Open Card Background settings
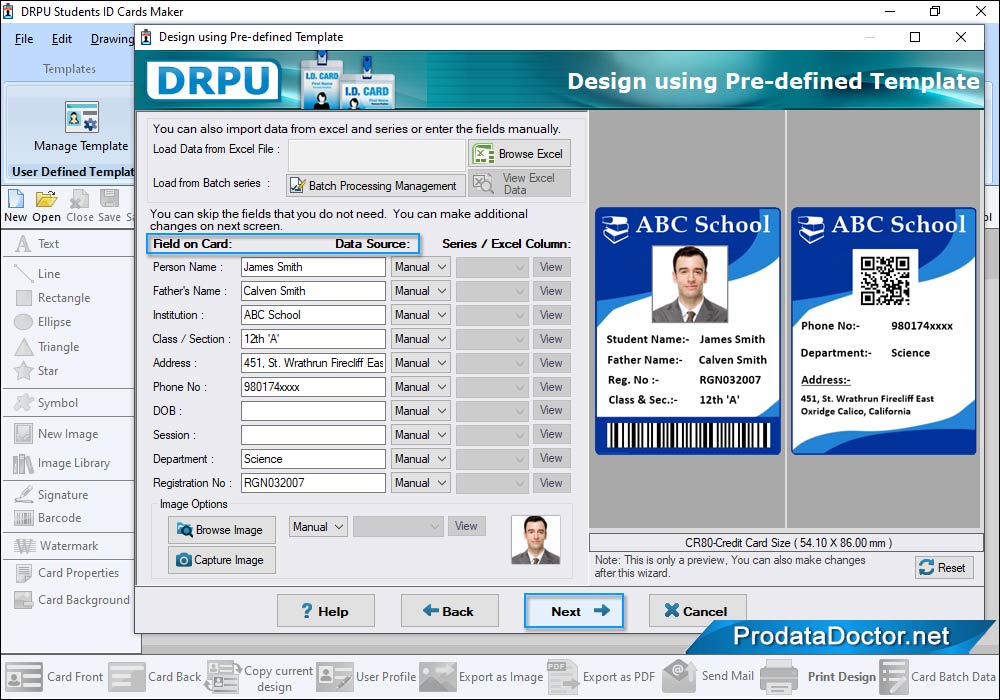The image size is (1000, 700). (71, 600)
